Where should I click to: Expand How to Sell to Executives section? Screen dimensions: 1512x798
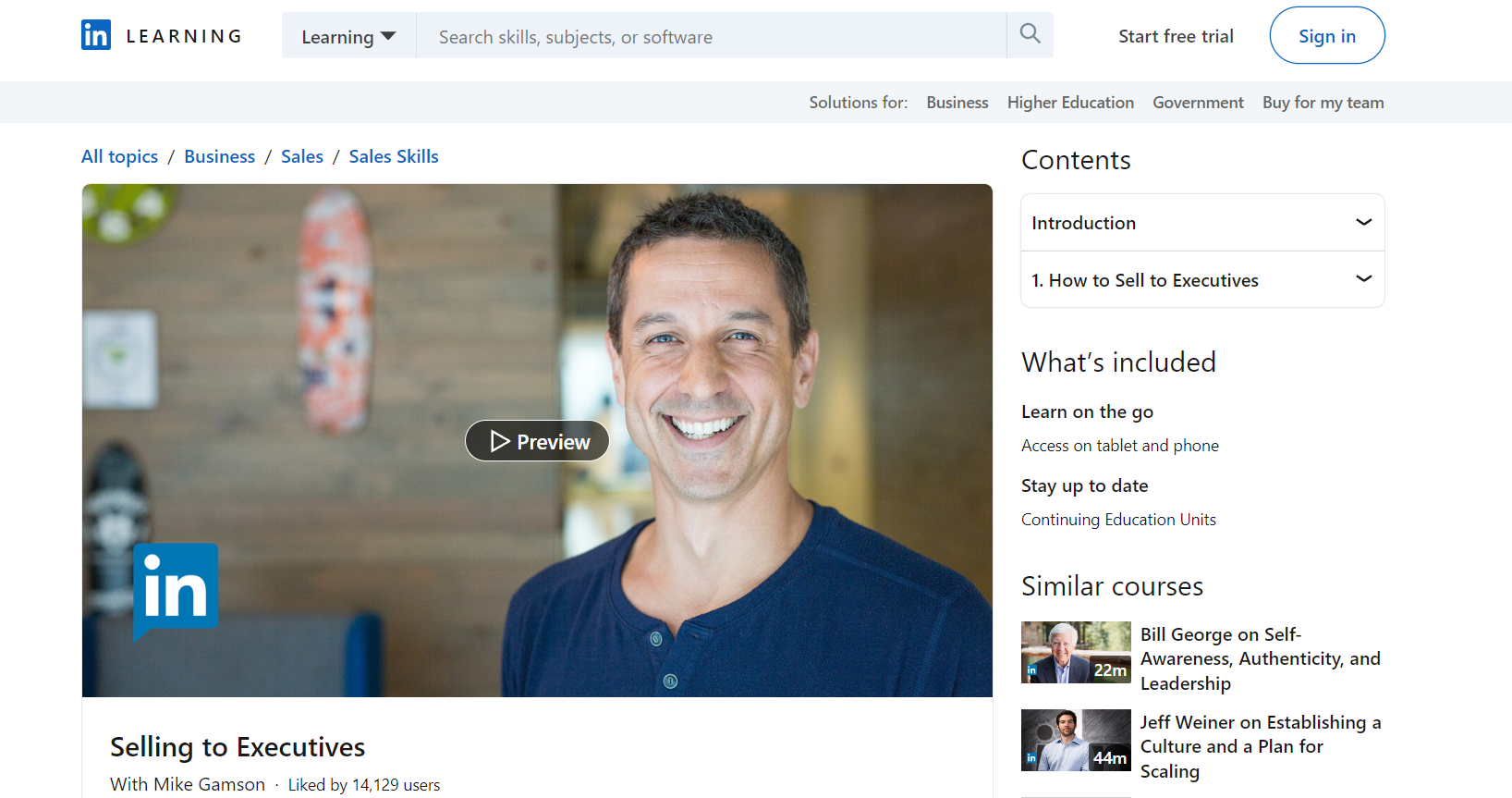pos(1201,280)
